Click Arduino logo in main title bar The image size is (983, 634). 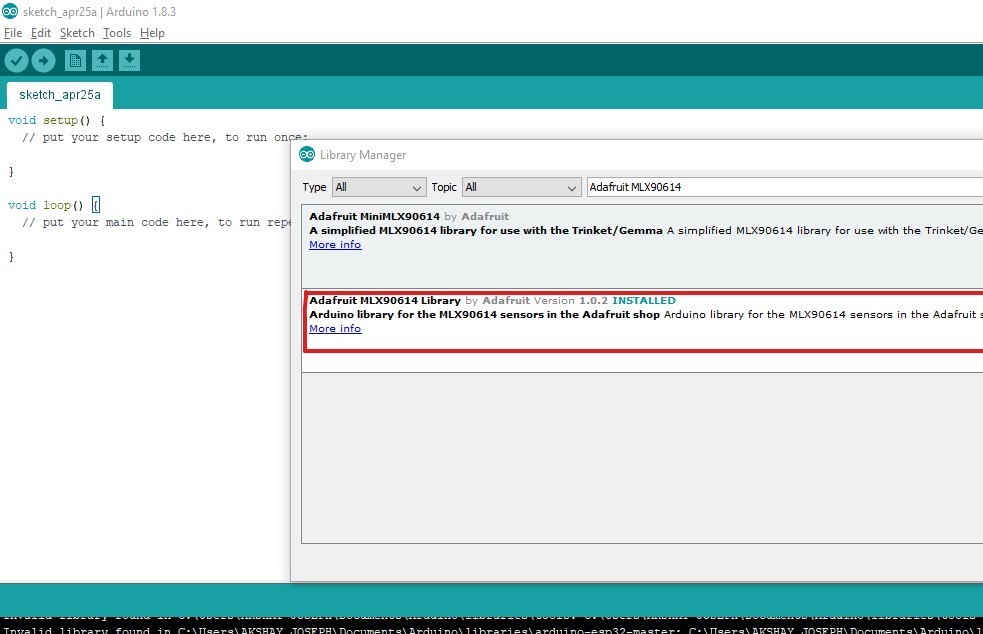point(9,11)
